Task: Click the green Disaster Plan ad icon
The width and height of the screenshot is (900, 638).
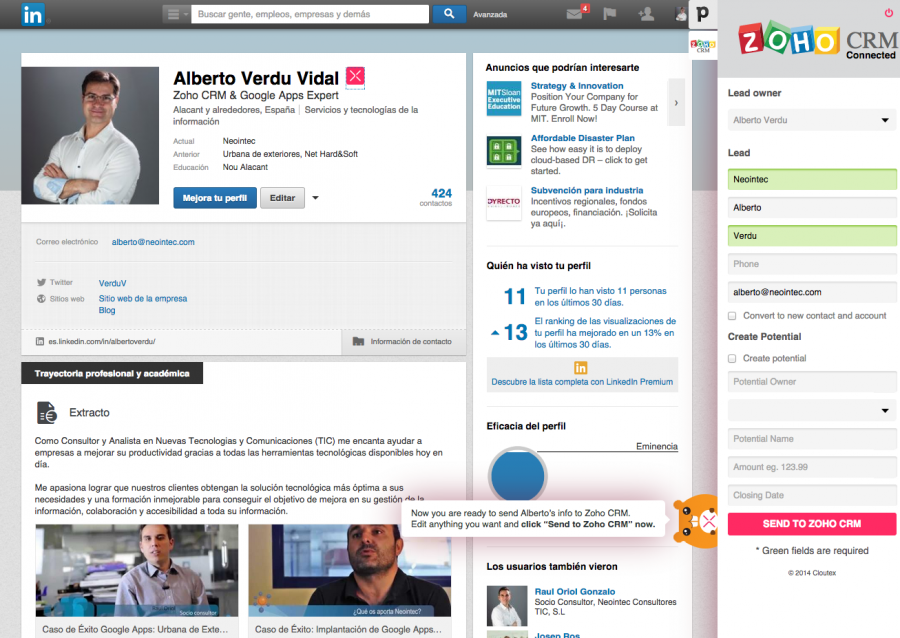Action: (x=504, y=150)
